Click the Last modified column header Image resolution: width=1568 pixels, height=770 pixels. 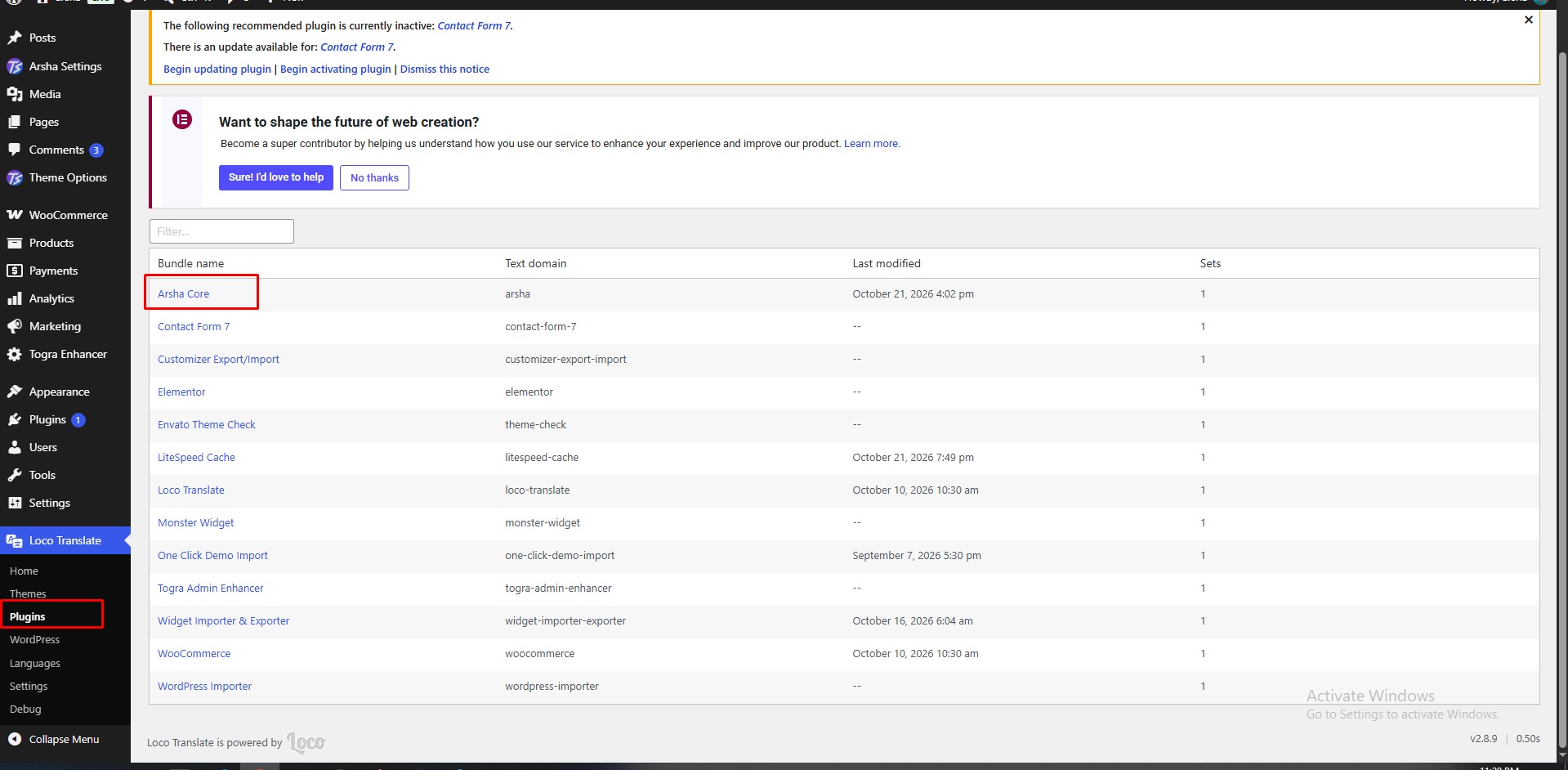[887, 263]
